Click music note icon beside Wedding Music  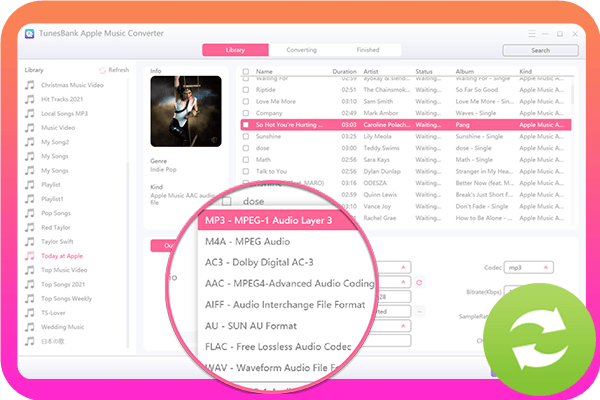point(29,327)
